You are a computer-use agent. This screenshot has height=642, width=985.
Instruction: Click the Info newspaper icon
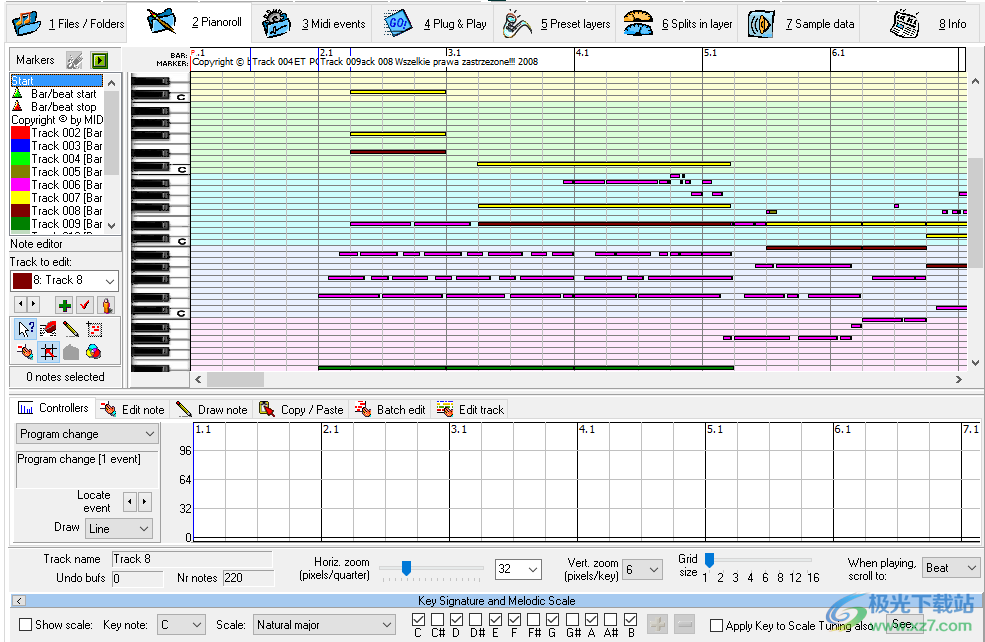905,24
